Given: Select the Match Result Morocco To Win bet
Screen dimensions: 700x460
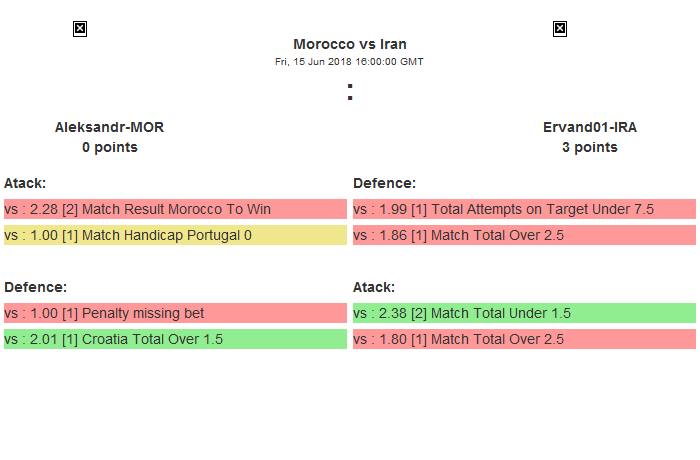Looking at the screenshot, I should pos(175,209).
